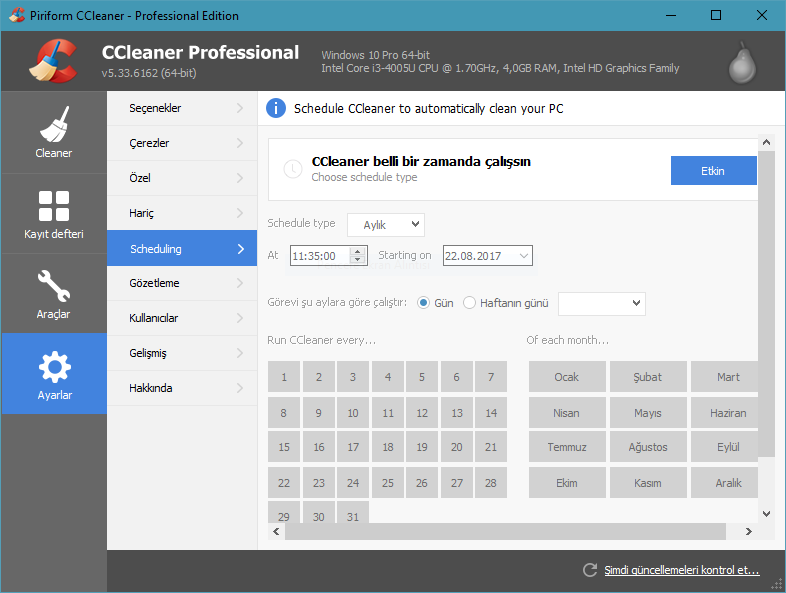This screenshot has width=786, height=593.
Task: Click the horizontal scrollbar thumb
Action: point(505,531)
